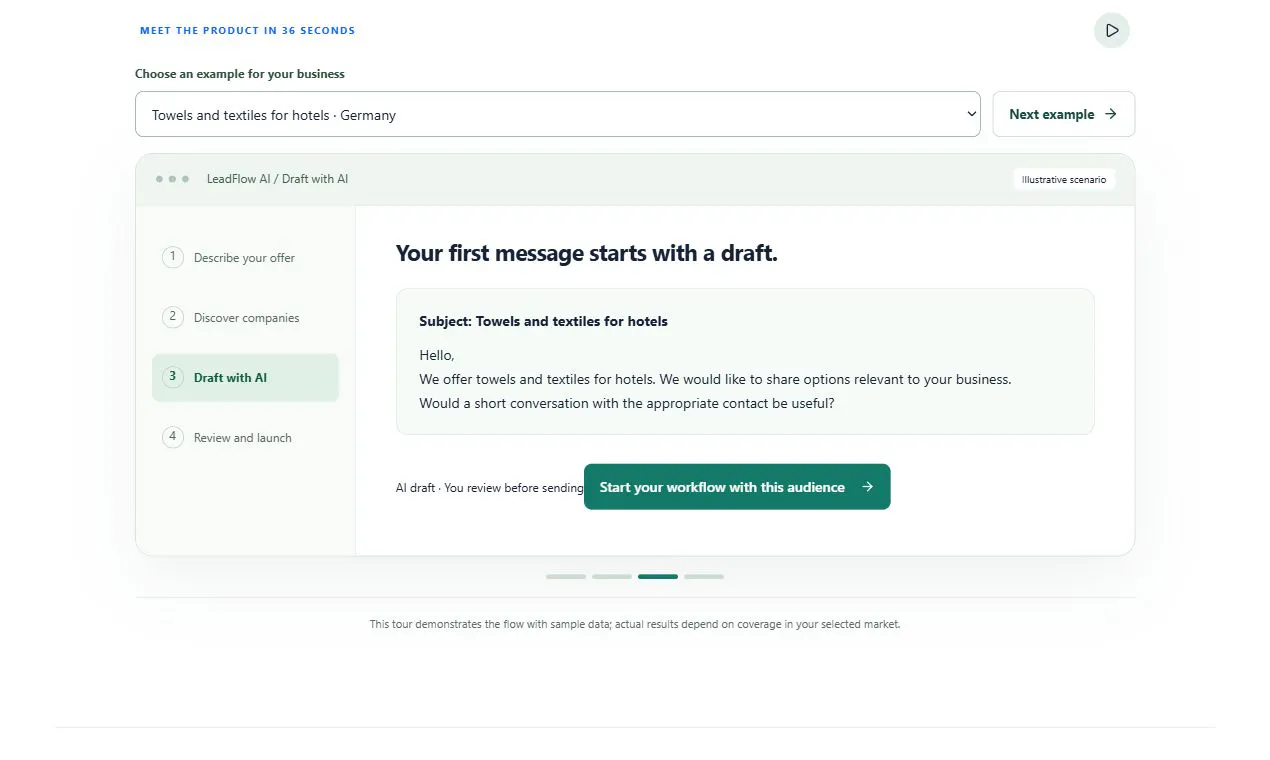The height and width of the screenshot is (760, 1270).
Task: Jump to the first progress indicator bar
Action: [566, 577]
